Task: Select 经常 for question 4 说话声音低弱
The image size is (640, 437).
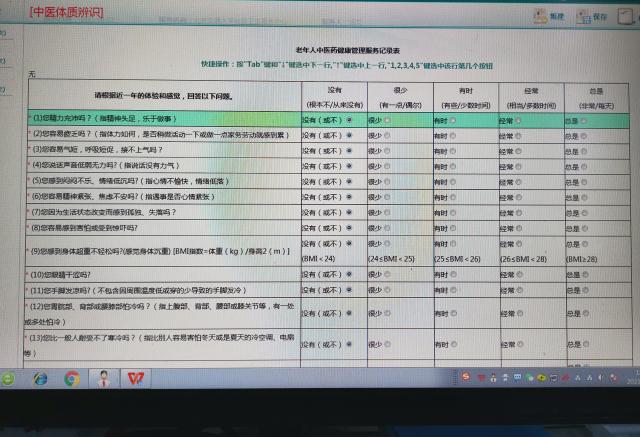Action: click(x=519, y=166)
